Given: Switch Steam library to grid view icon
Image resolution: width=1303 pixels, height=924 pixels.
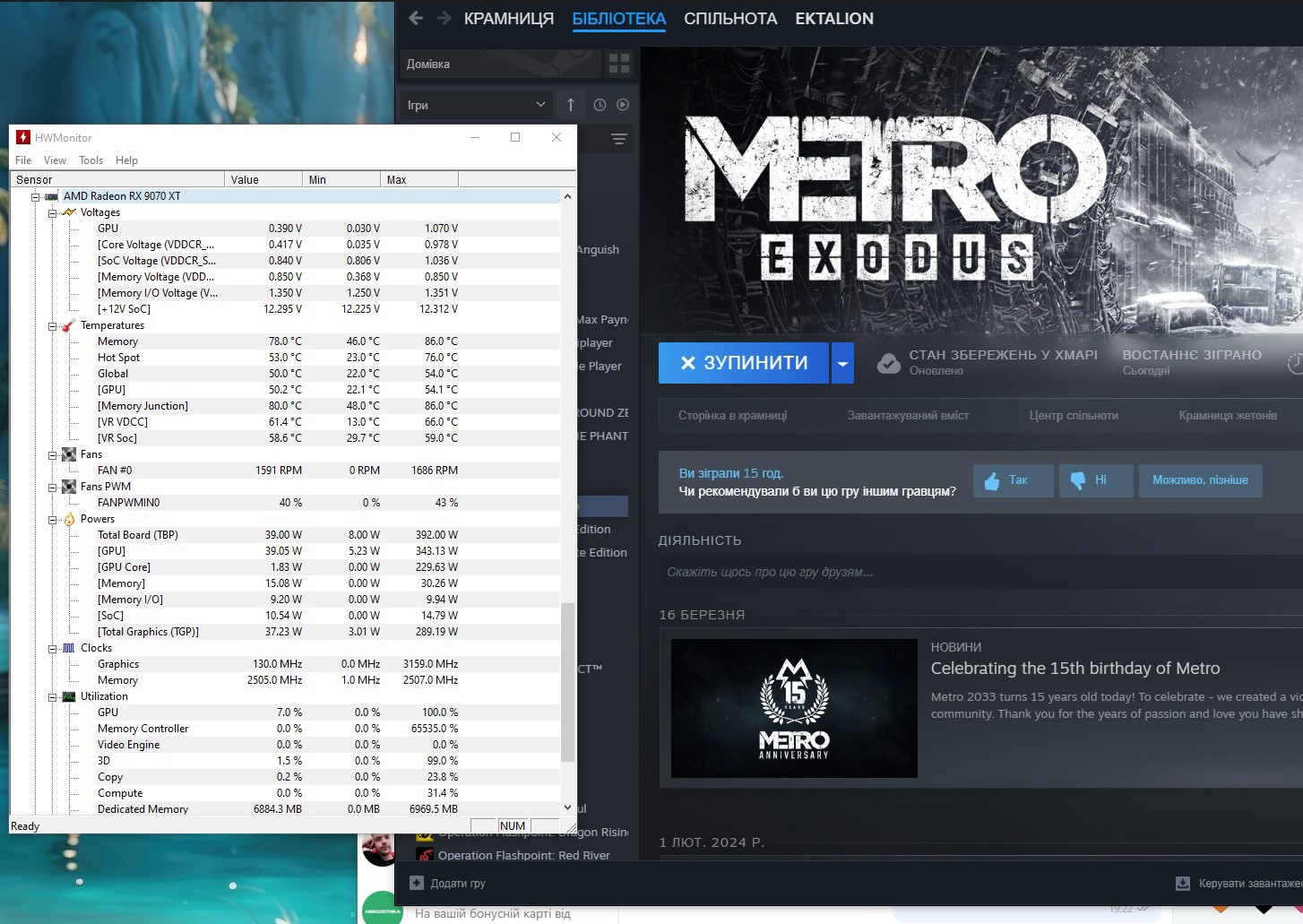Looking at the screenshot, I should point(619,63).
